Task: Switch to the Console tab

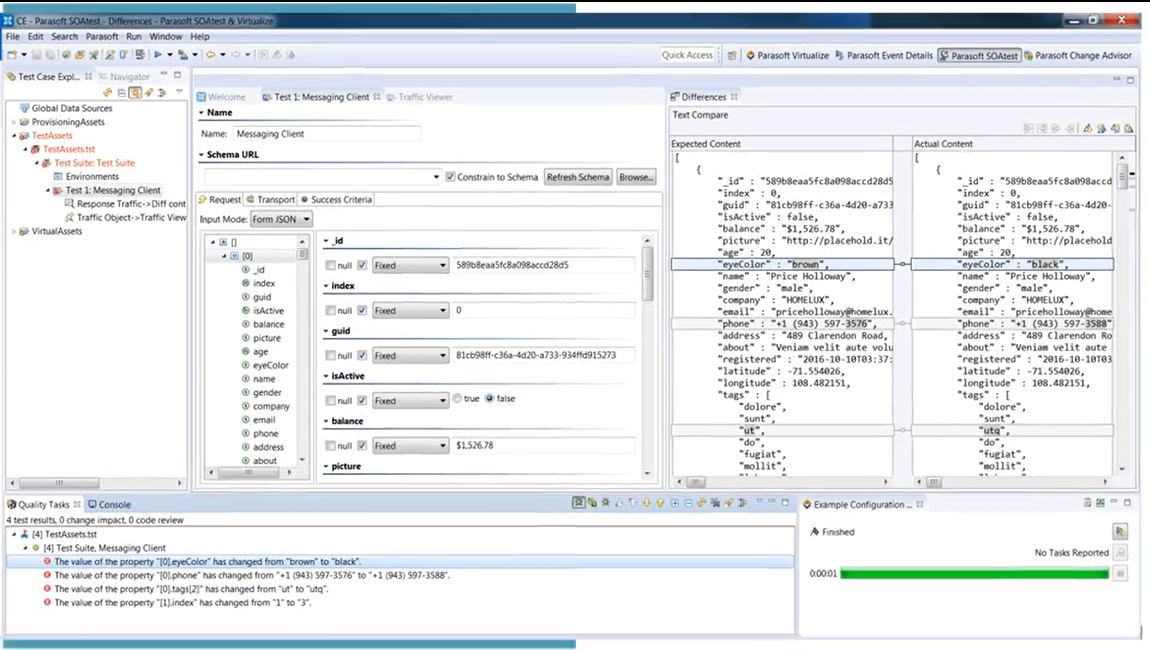Action: point(109,505)
